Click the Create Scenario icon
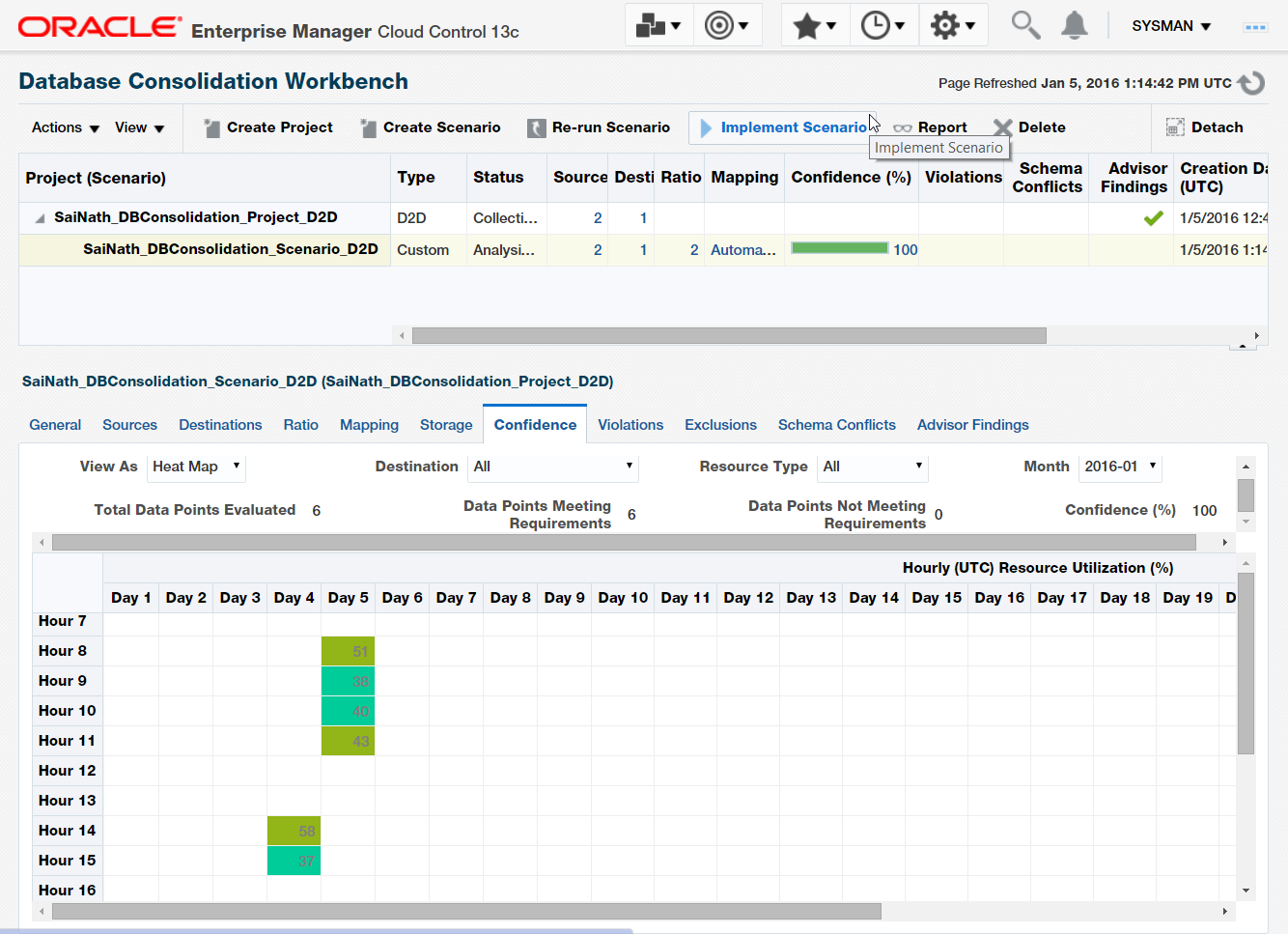Screen dimensions: 1288x934 [368, 127]
